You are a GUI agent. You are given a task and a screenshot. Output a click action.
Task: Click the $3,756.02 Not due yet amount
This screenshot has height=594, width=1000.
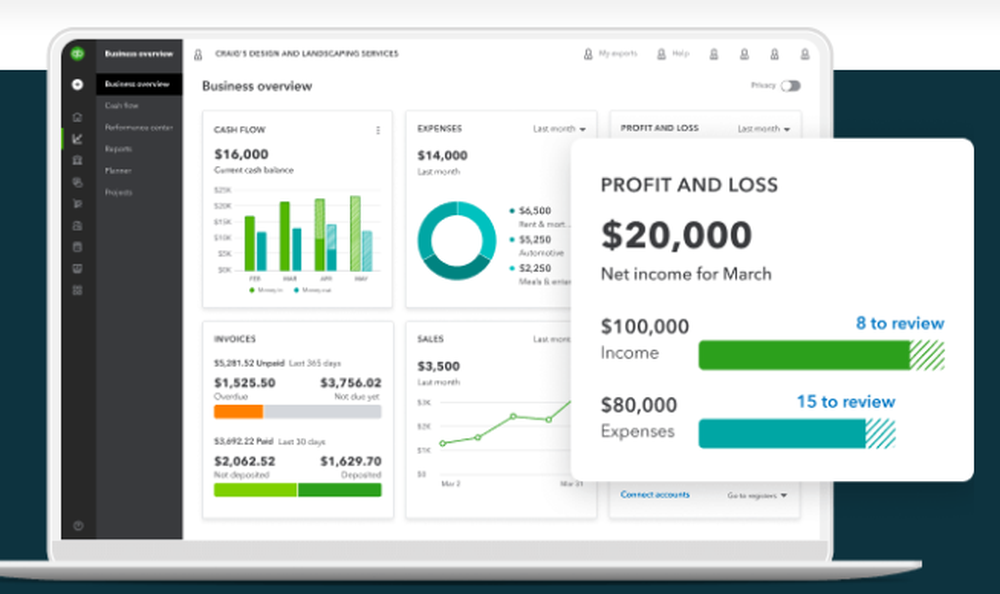point(351,383)
